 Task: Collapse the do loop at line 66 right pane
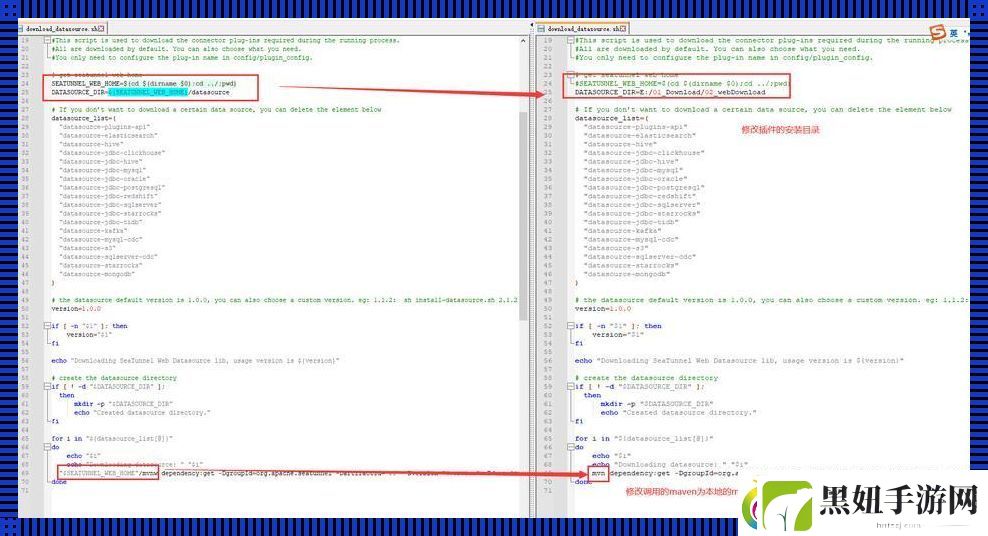[570, 447]
